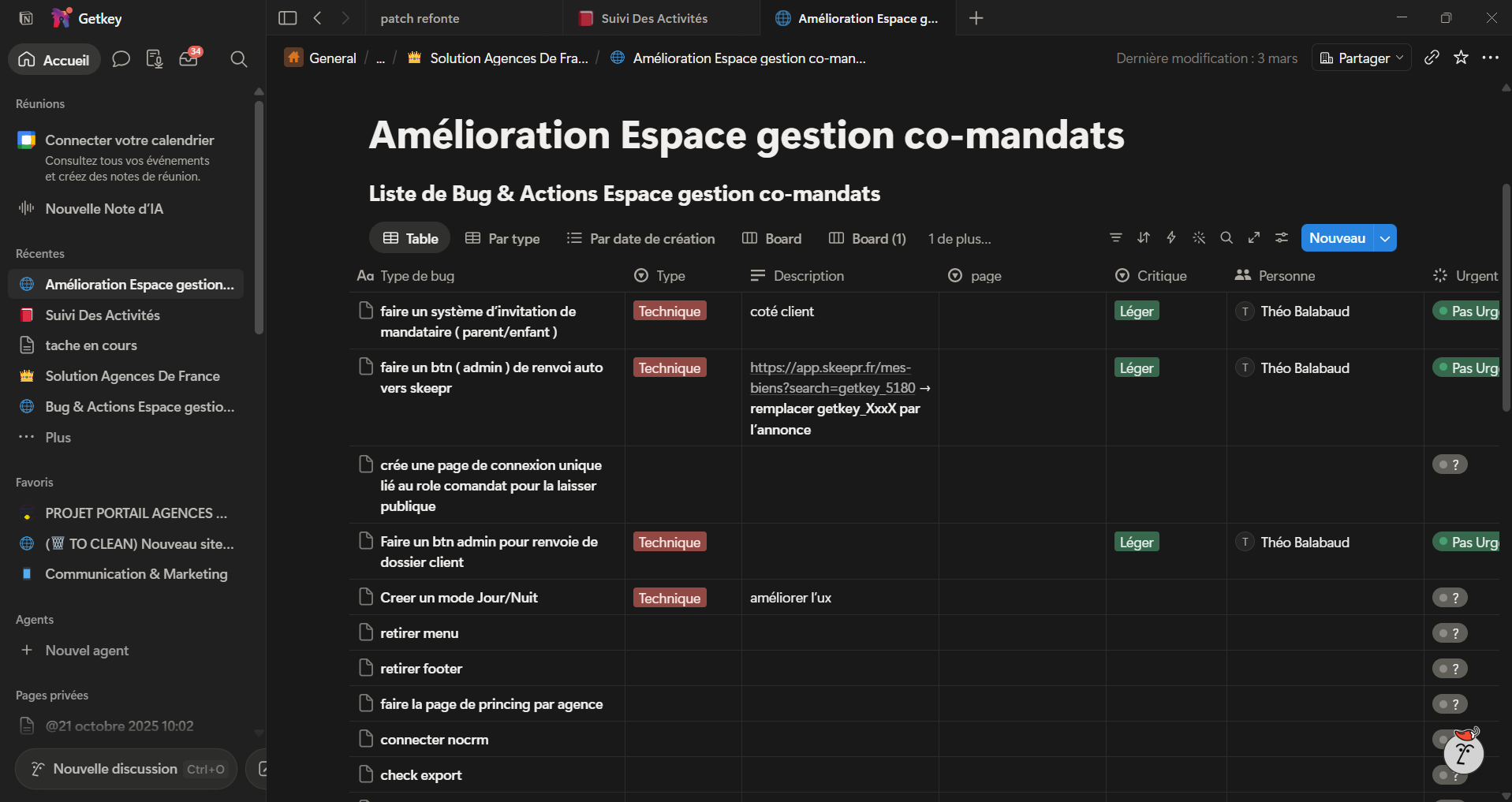Switch to Par date de création view
Viewport: 1512px width, 802px height.
tap(640, 238)
